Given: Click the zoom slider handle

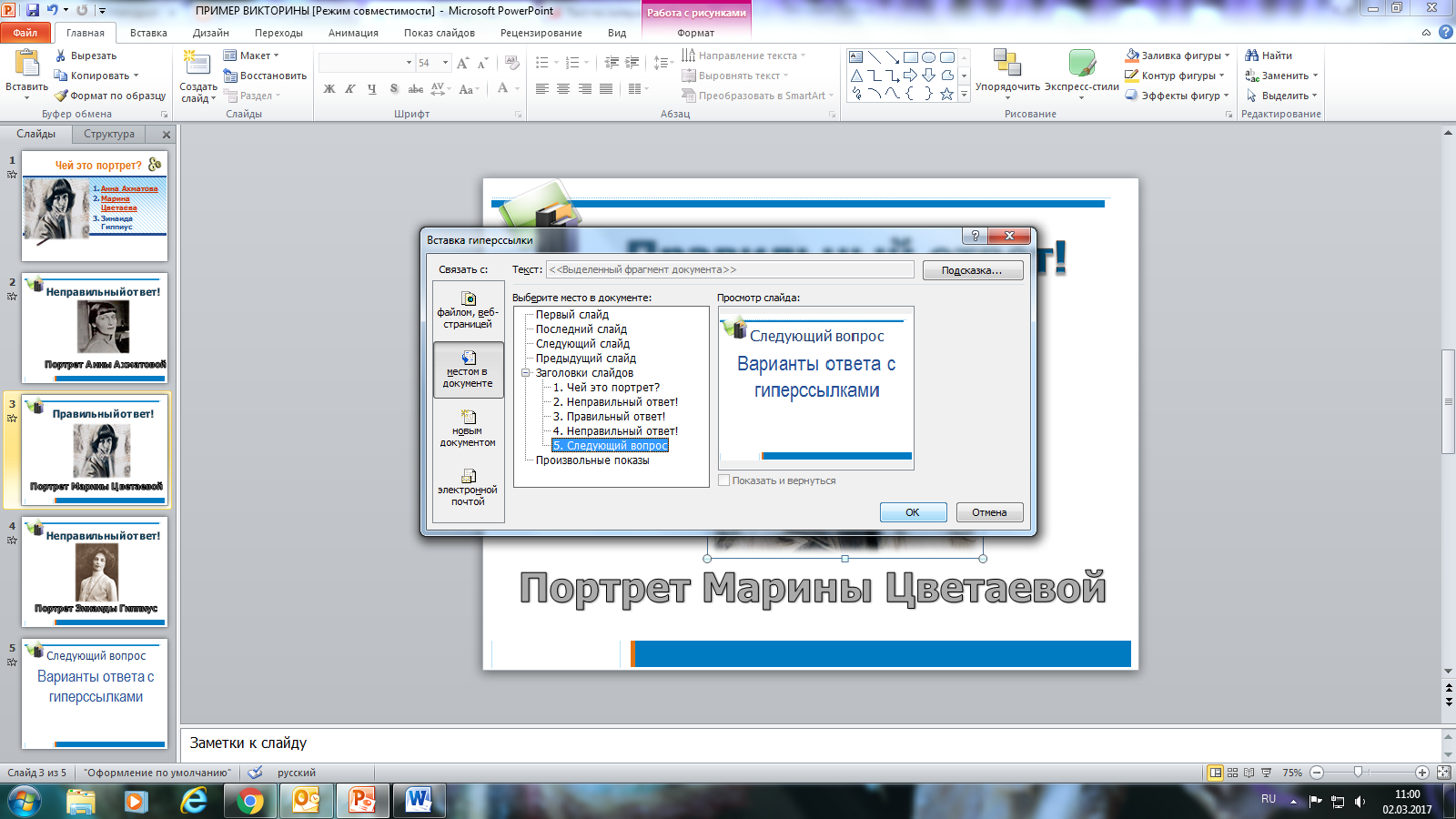Looking at the screenshot, I should coord(1358,773).
